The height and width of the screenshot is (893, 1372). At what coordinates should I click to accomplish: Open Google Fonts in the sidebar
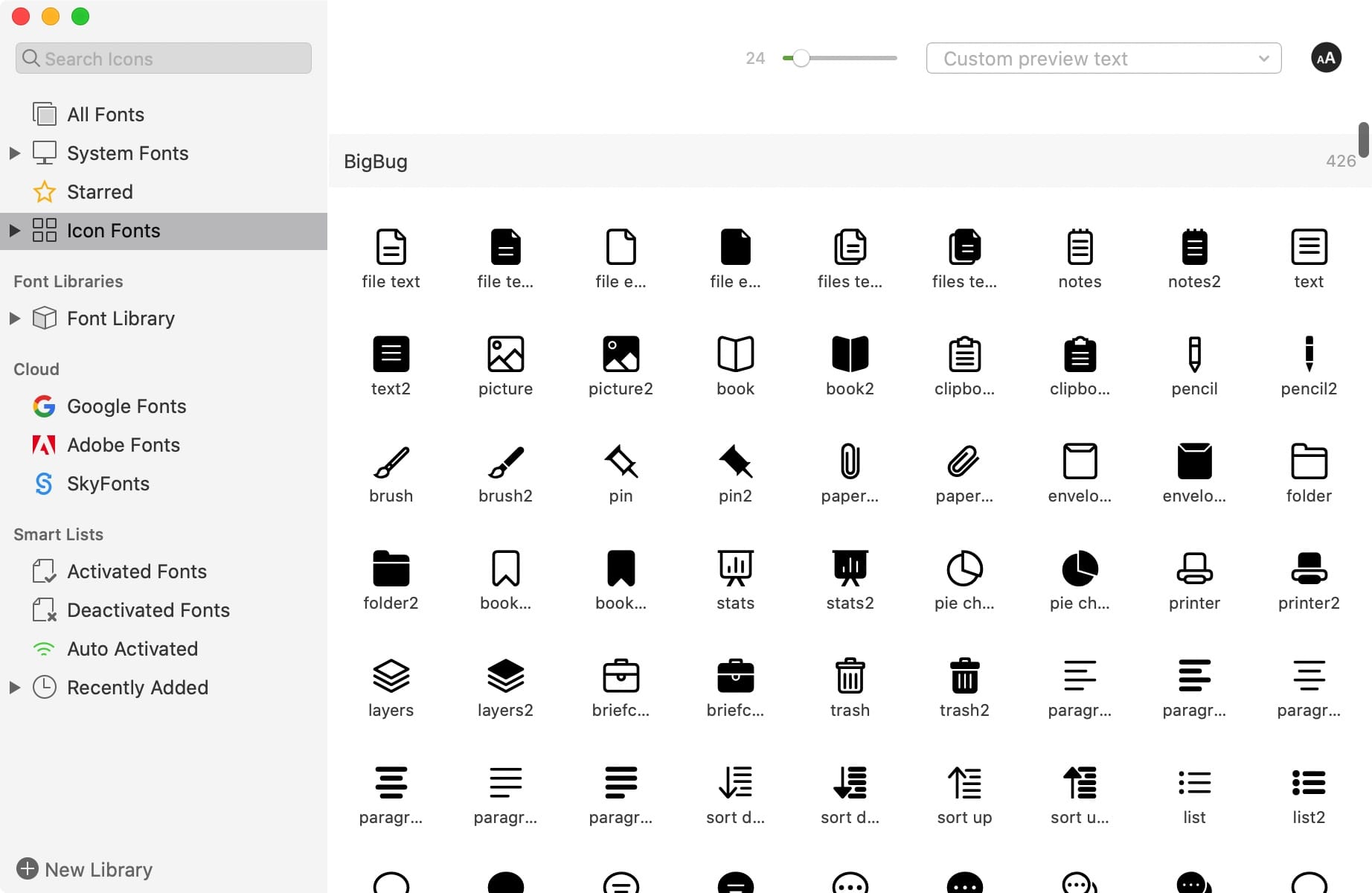click(x=126, y=406)
